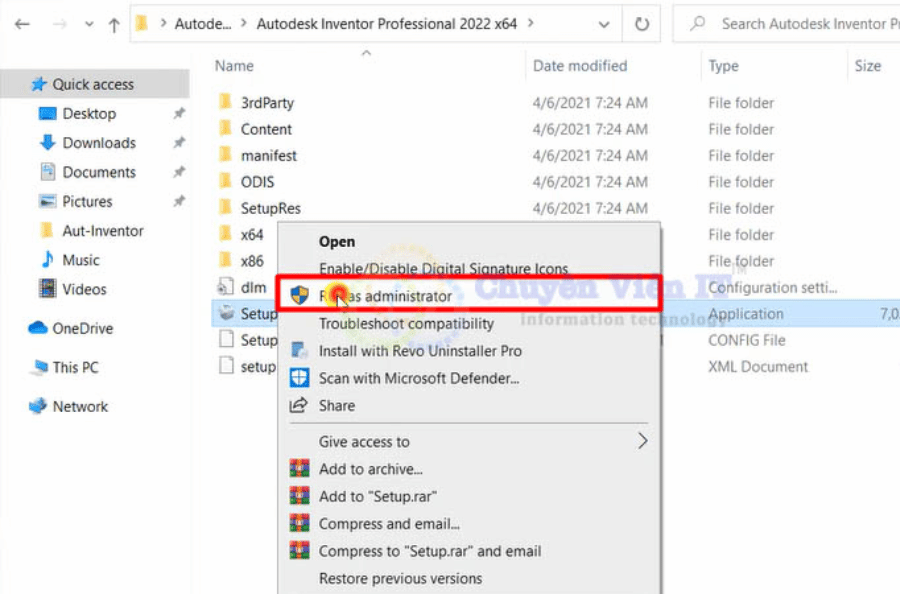This screenshot has width=900, height=600.
Task: Click the Back navigation arrow
Action: click(22, 24)
